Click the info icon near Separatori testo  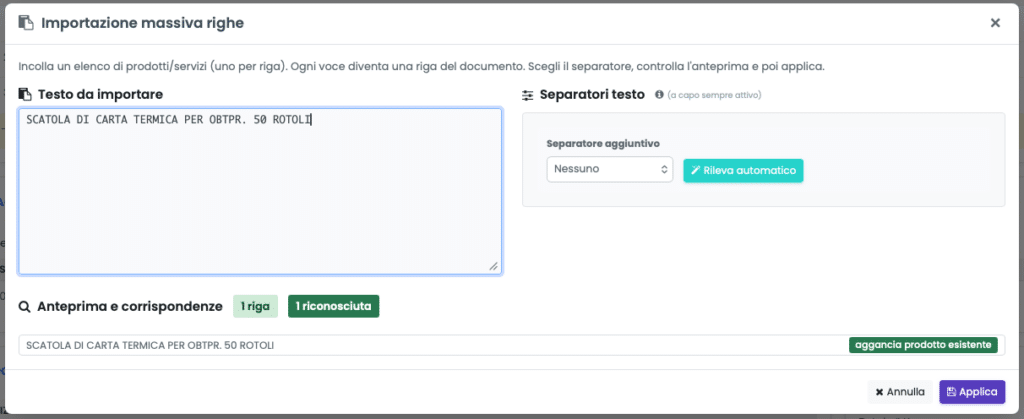point(659,95)
